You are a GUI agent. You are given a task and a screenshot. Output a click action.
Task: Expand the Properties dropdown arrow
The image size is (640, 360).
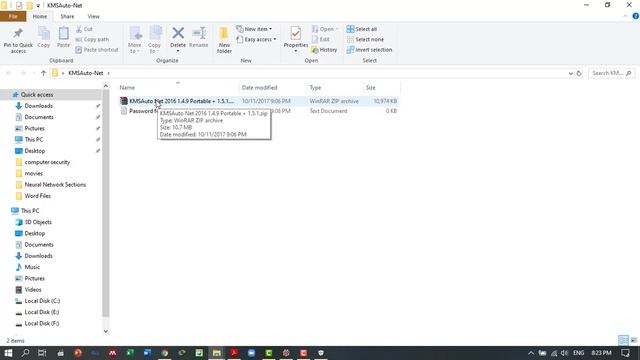pyautogui.click(x=296, y=51)
